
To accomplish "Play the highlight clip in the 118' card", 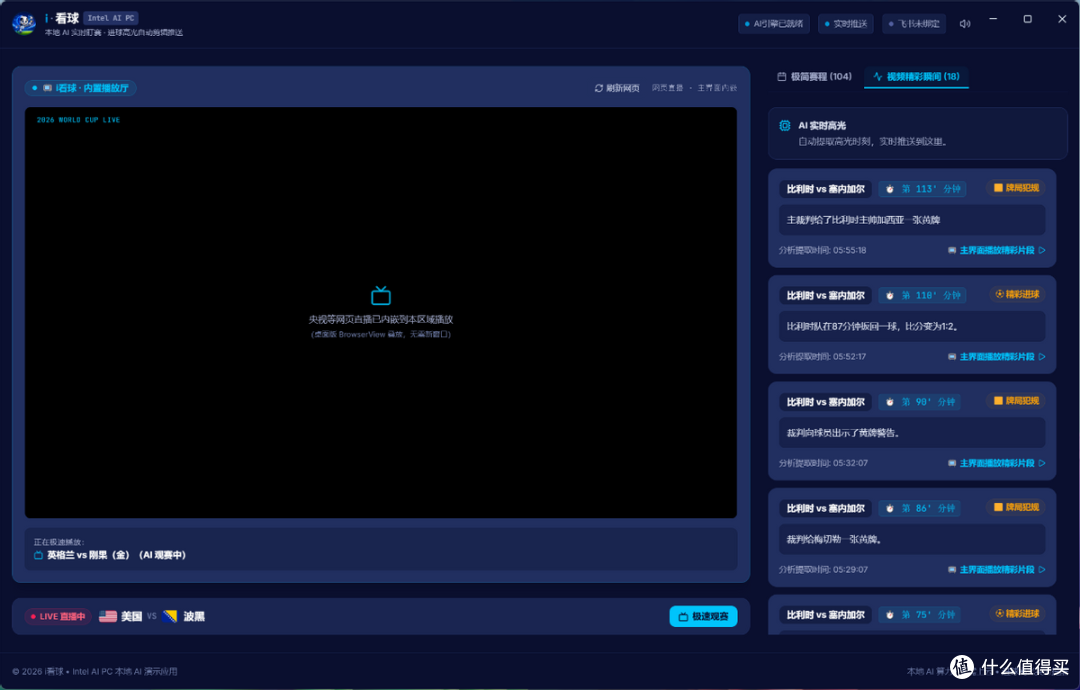I will click(997, 357).
